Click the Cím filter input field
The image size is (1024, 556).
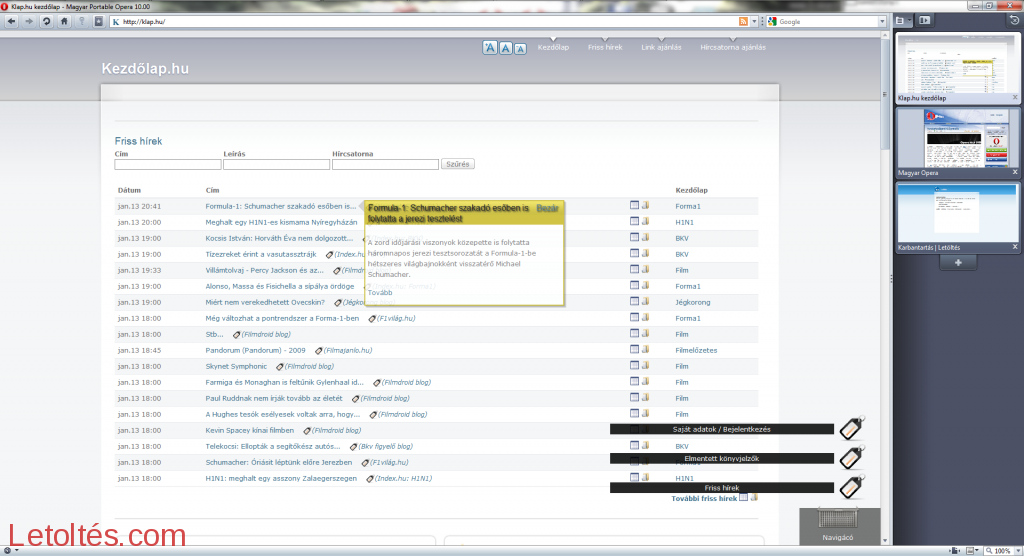pos(168,165)
